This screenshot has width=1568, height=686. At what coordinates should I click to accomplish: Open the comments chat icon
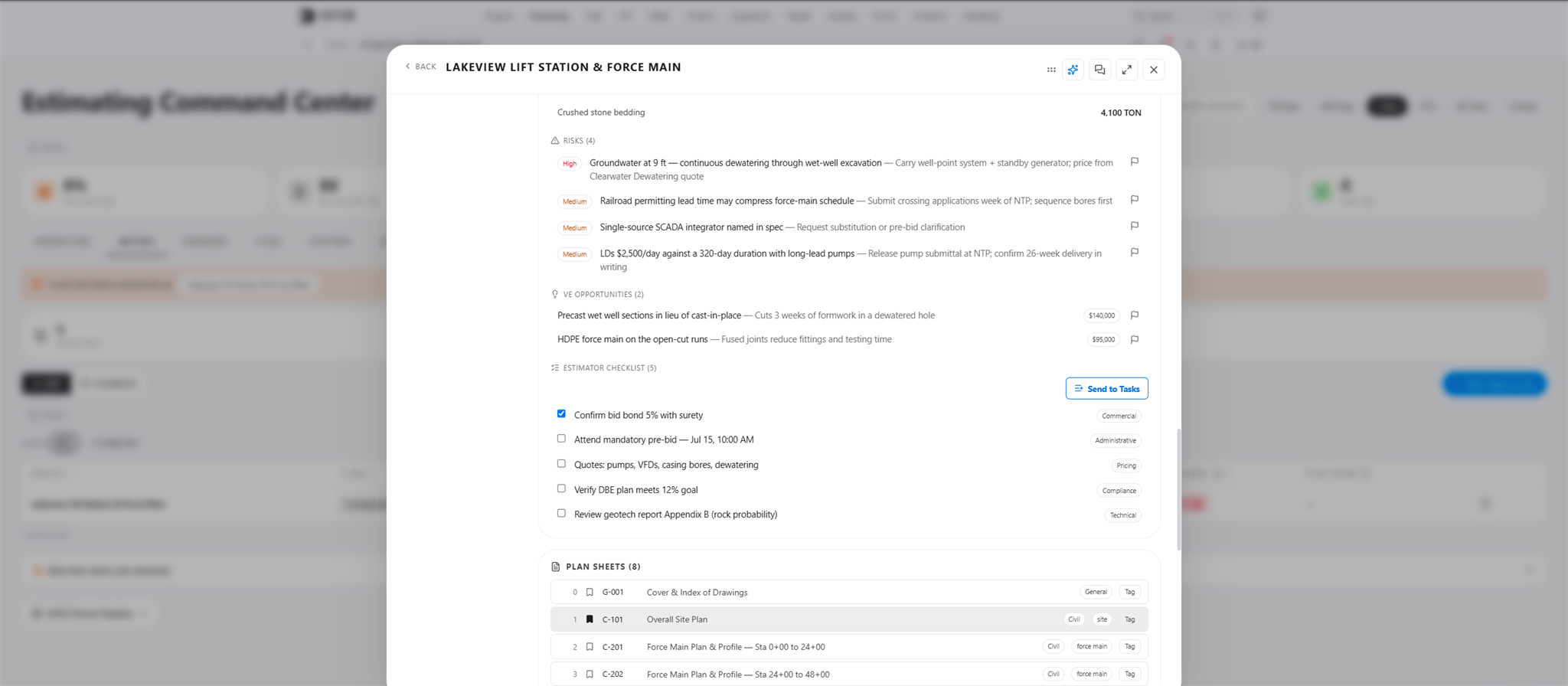tap(1100, 70)
